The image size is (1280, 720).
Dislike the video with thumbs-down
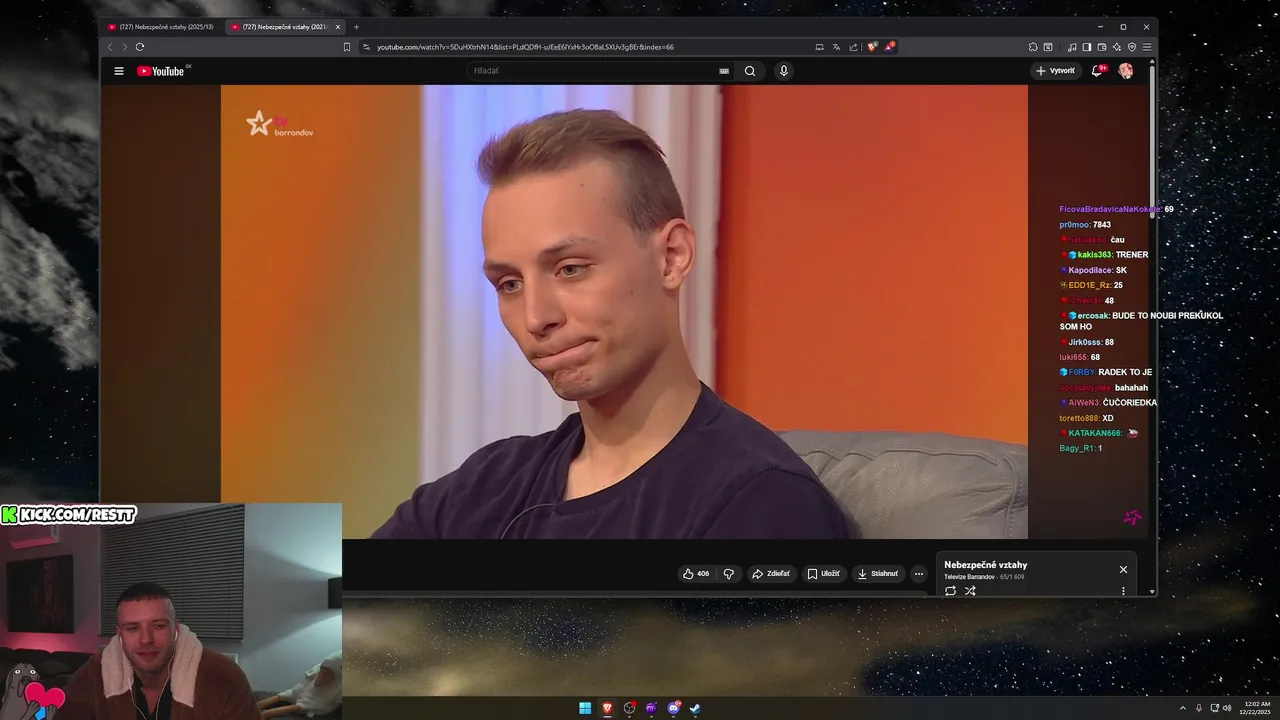729,574
